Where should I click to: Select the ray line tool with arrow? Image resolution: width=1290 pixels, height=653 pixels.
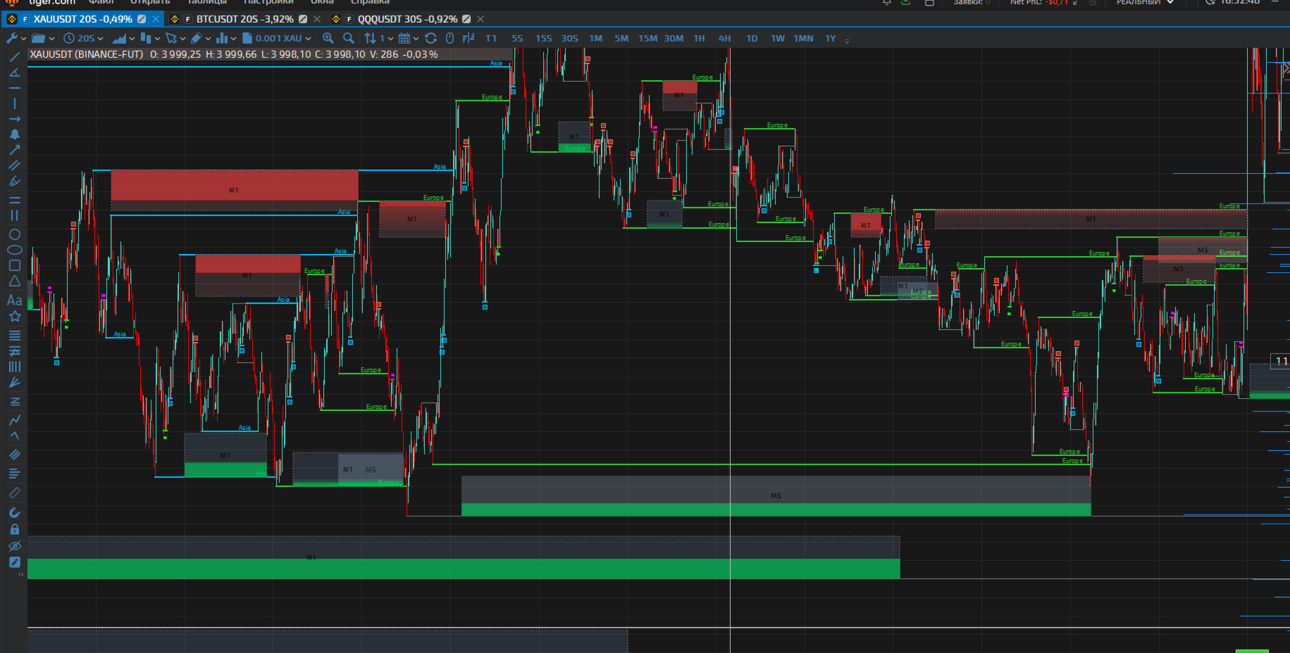(14, 118)
